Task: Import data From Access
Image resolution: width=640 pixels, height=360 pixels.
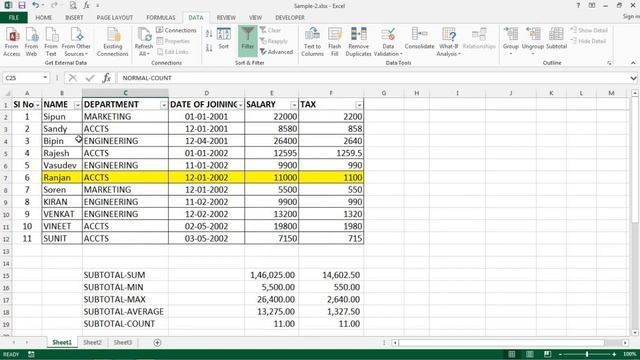Action: pos(11,42)
